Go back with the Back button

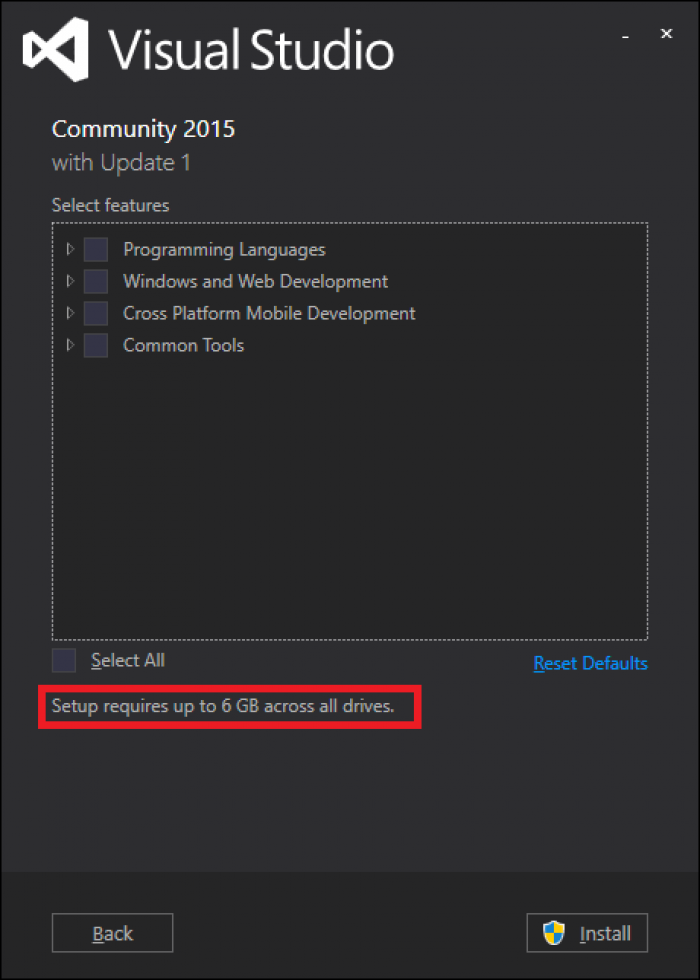[x=112, y=933]
